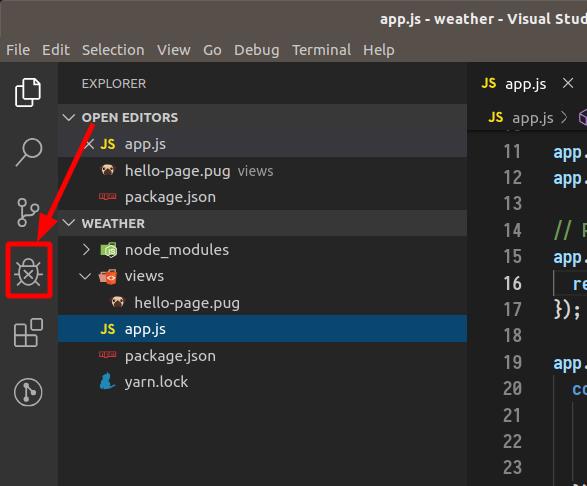Image resolution: width=587 pixels, height=486 pixels.
Task: Open the Source Control branch icon
Action: [x=28, y=212]
